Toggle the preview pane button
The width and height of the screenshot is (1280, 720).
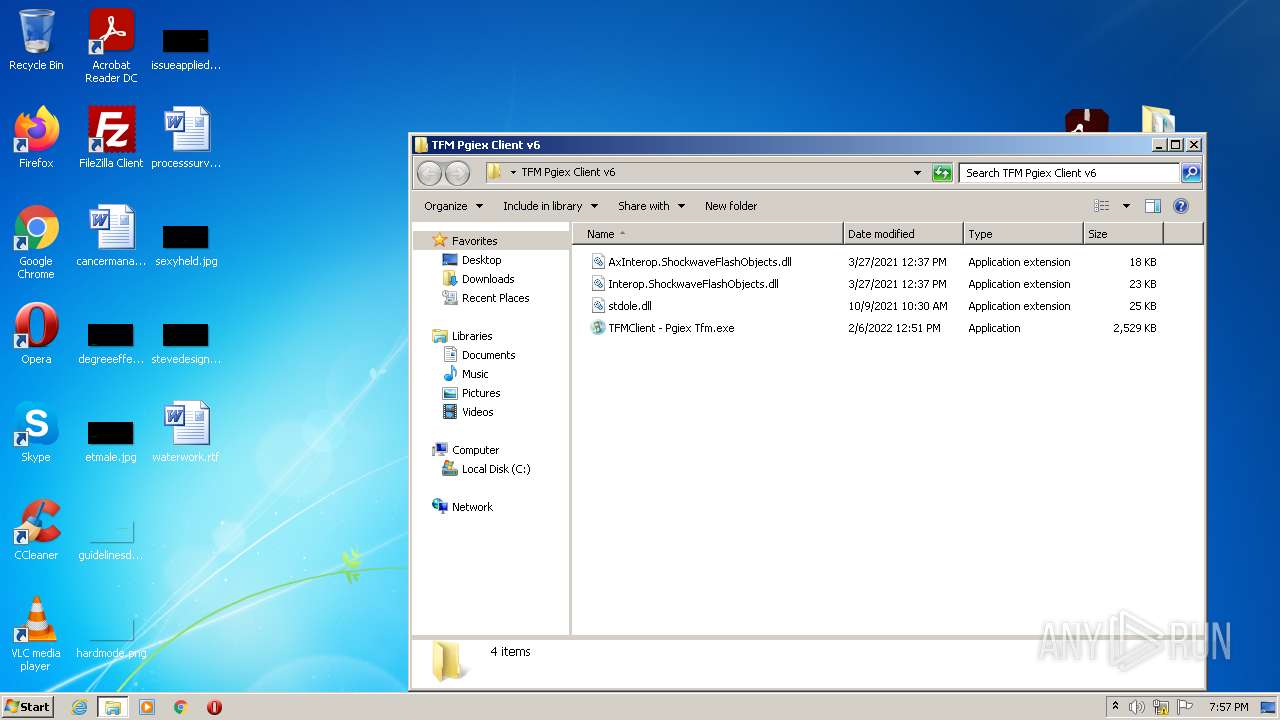(x=1152, y=206)
